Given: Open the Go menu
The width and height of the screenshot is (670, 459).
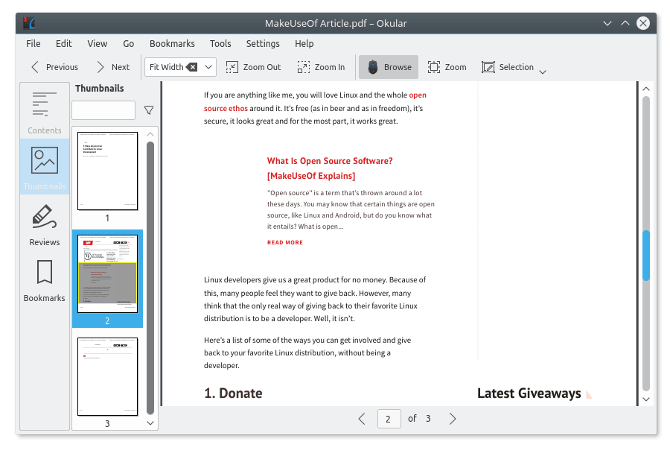Looking at the screenshot, I should click(129, 44).
